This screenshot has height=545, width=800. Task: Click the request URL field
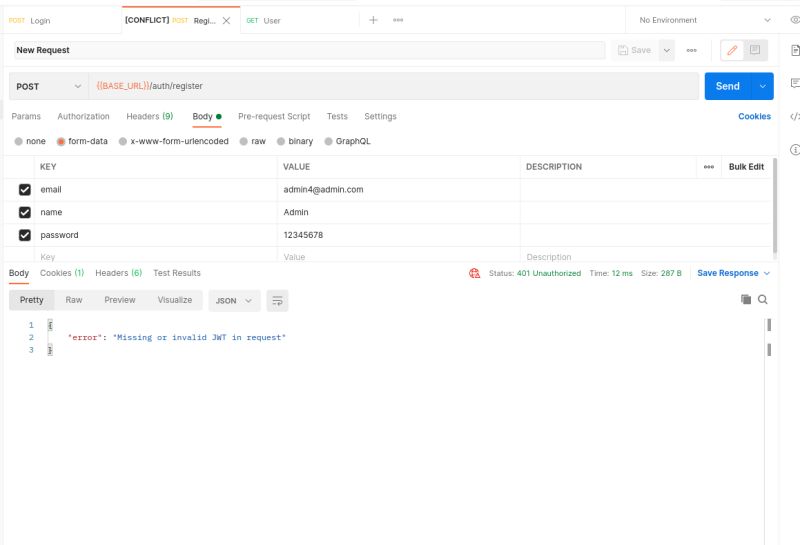(x=394, y=86)
